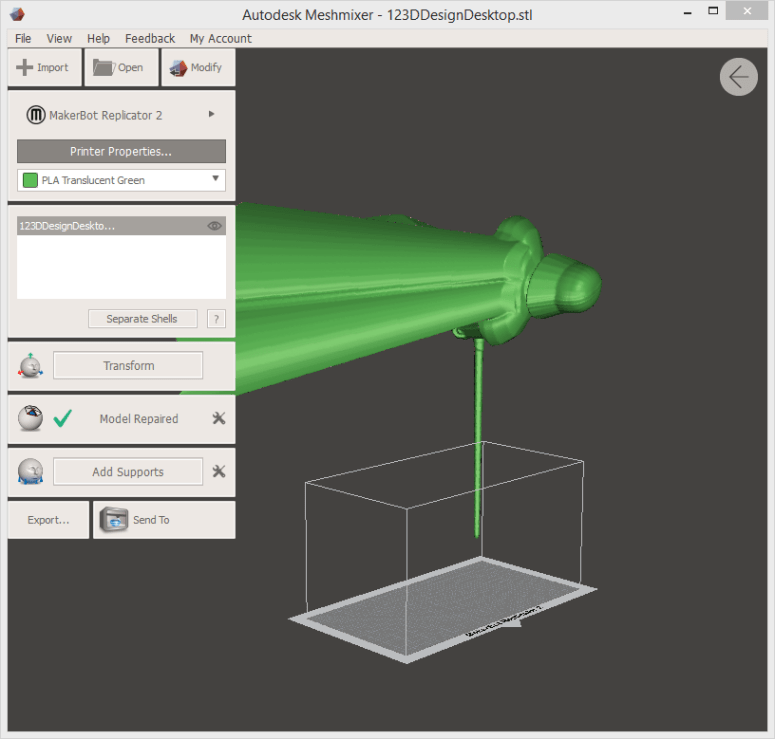
Task: Open the Feedback menu
Action: [x=150, y=38]
